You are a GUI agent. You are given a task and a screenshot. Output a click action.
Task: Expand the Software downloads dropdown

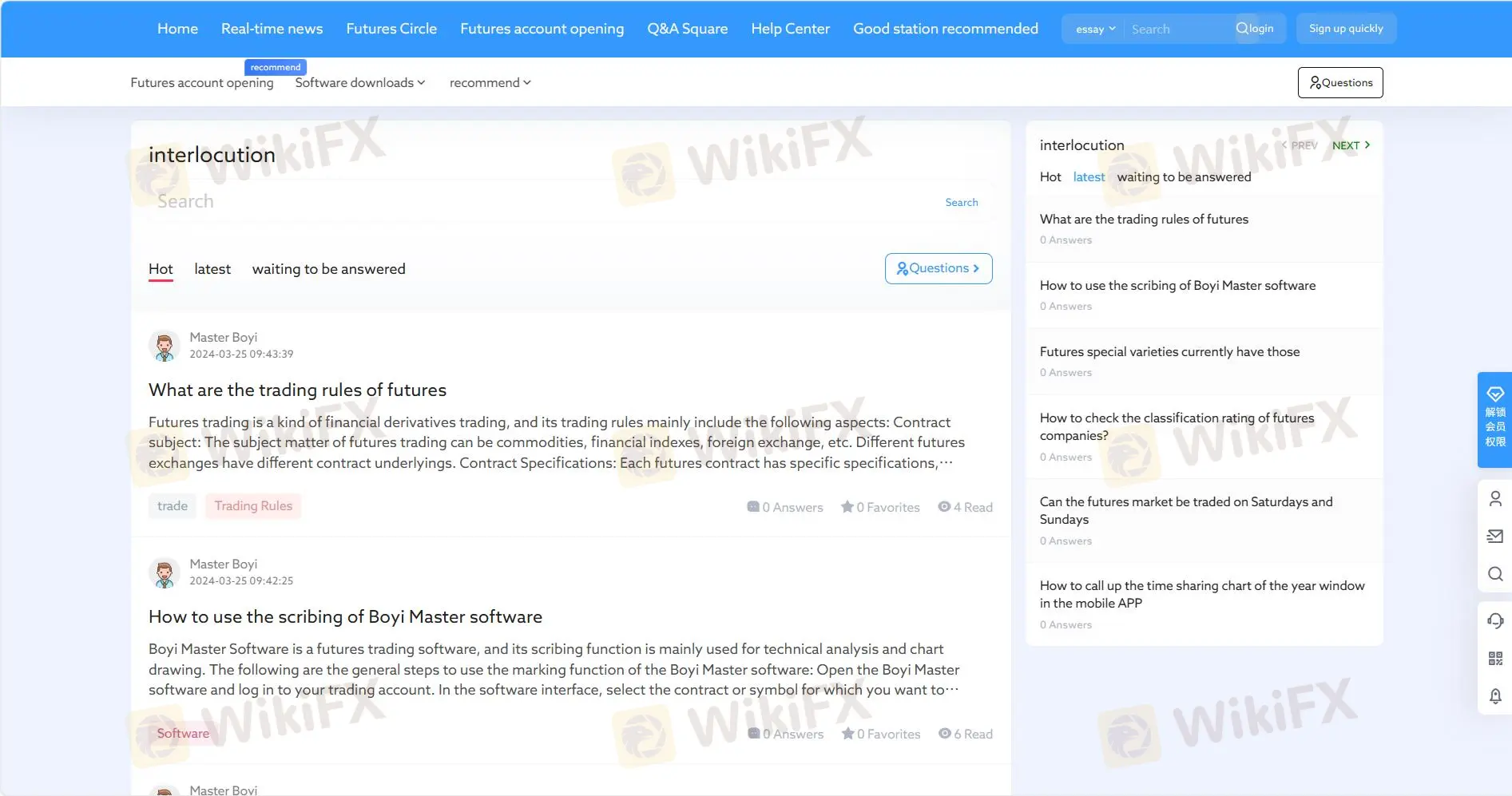[359, 83]
